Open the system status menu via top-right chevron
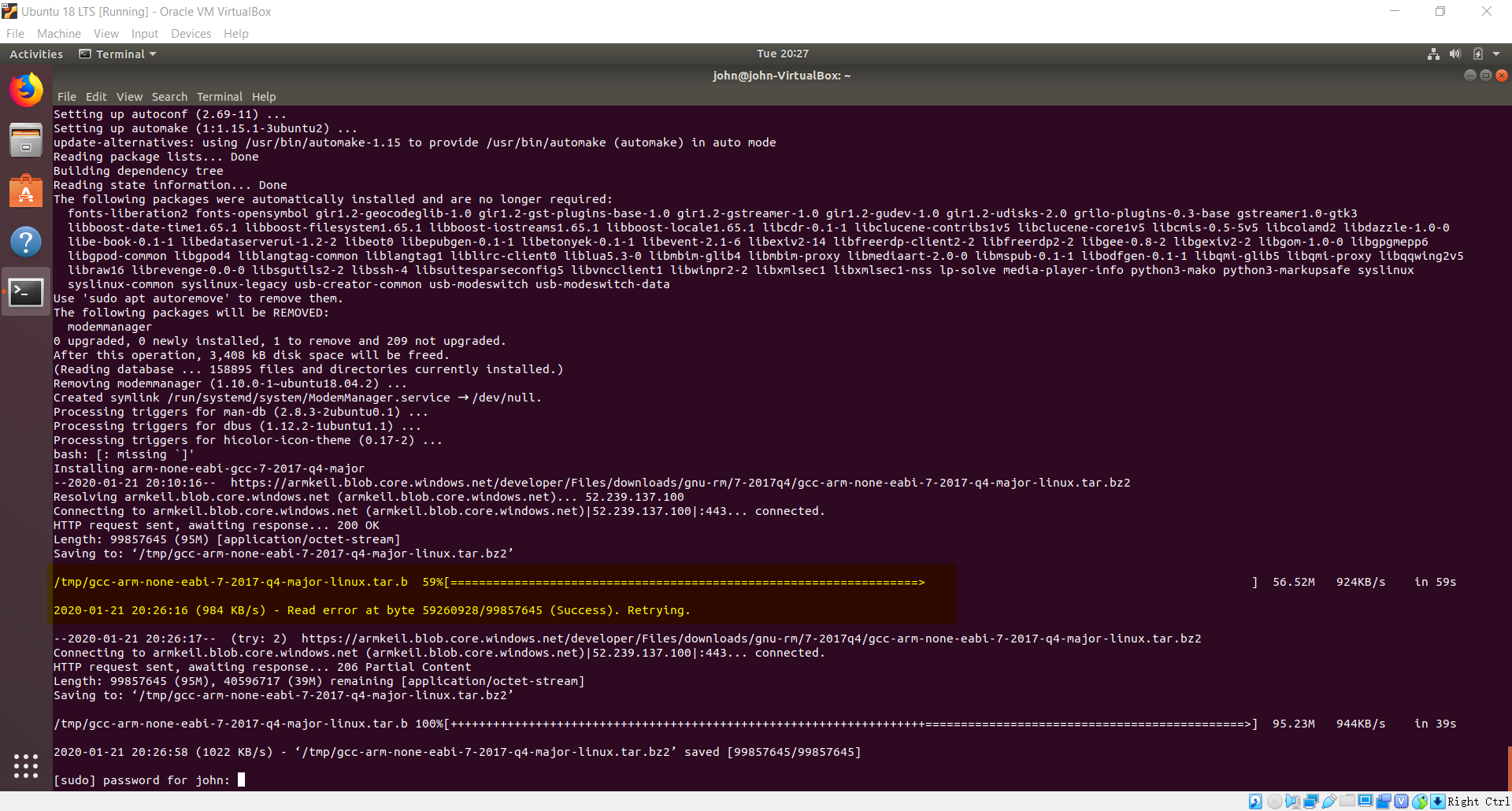The image size is (1512, 811). pos(1496,54)
